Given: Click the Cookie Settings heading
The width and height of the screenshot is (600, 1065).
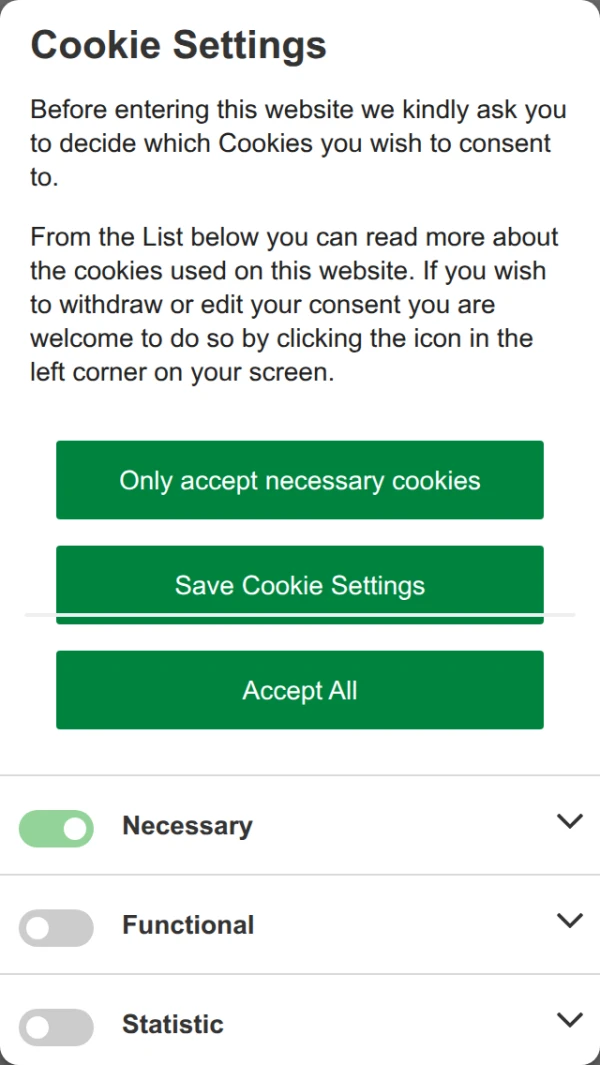Looking at the screenshot, I should (179, 45).
